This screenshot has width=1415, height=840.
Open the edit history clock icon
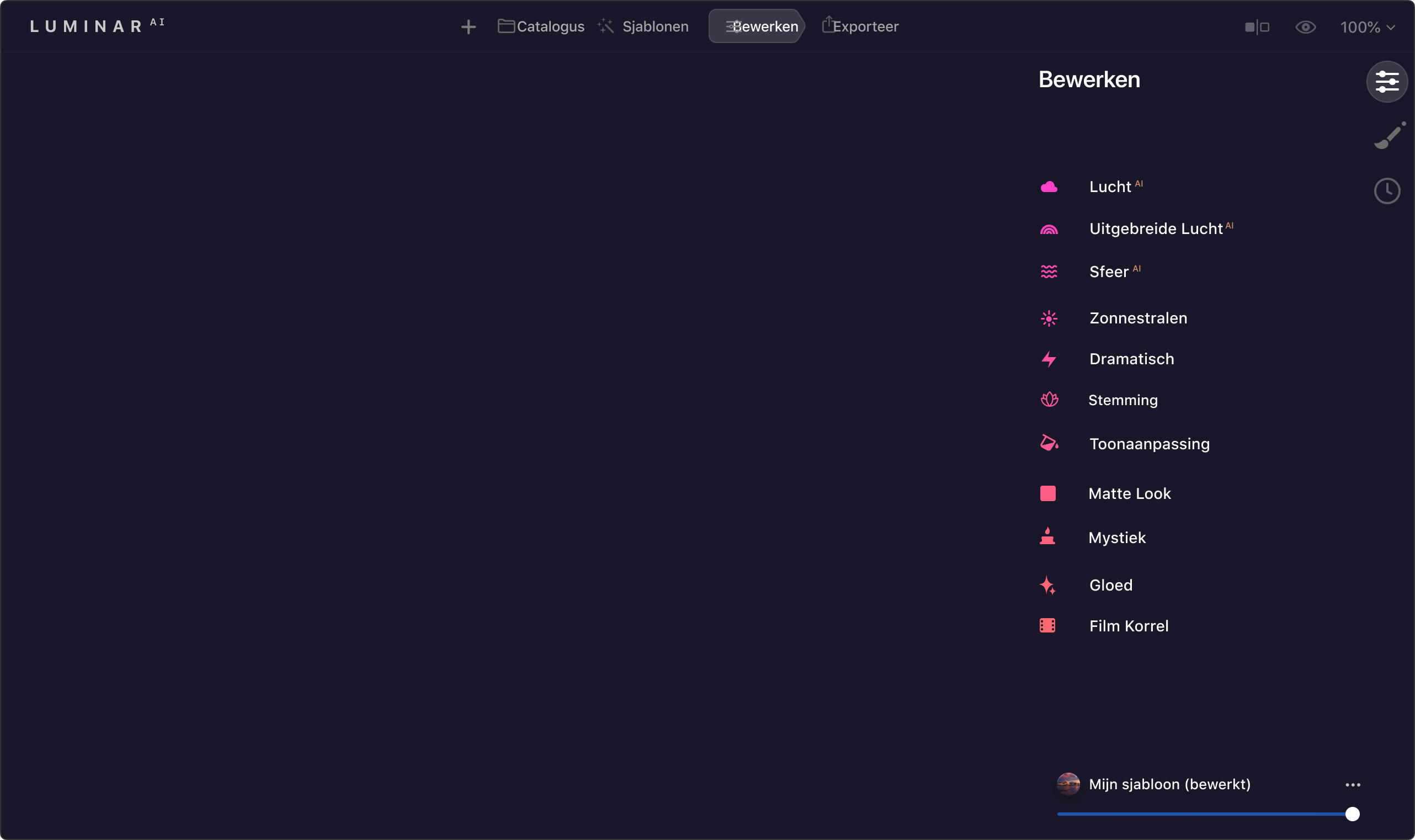(x=1387, y=192)
